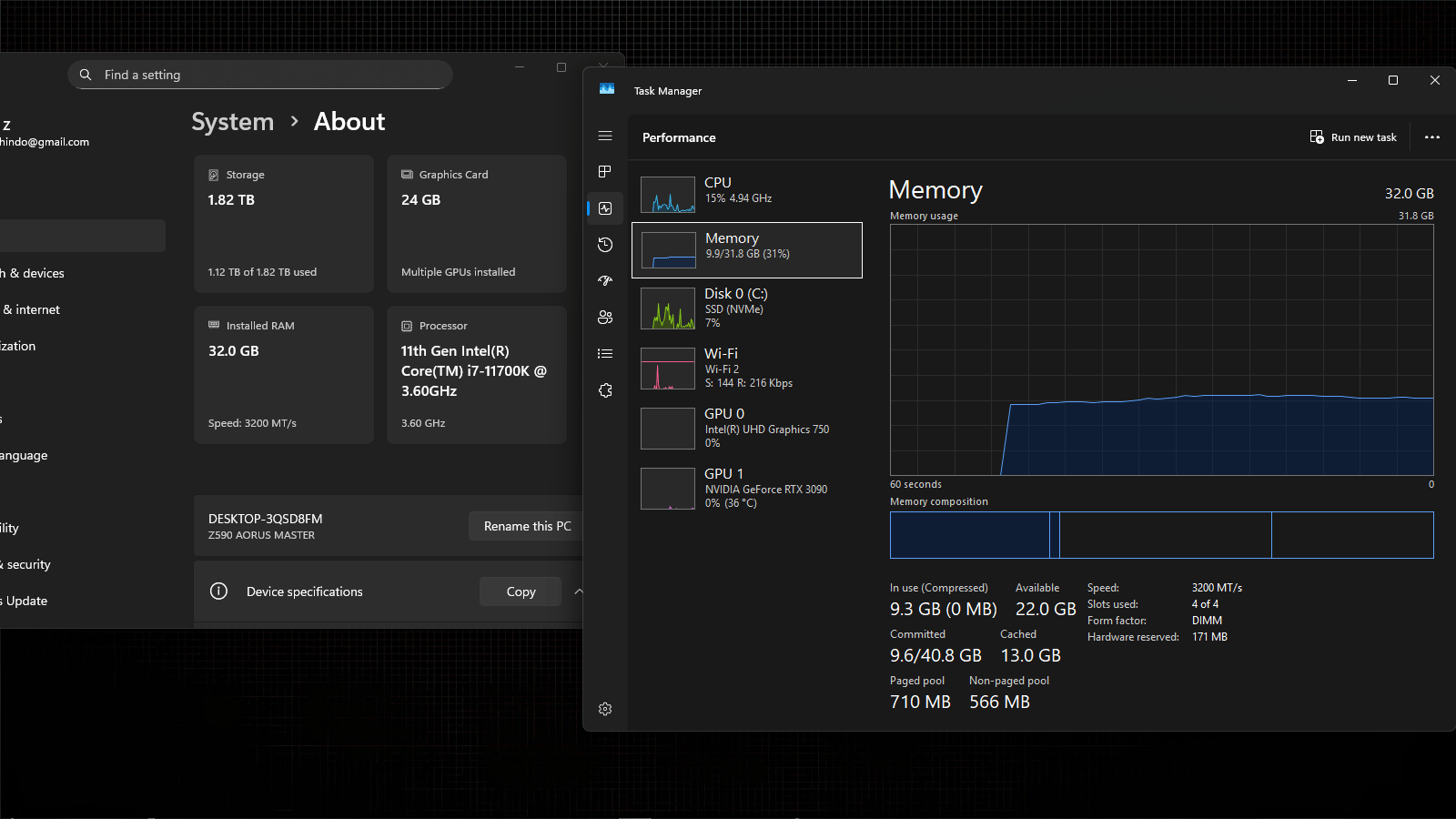Click the '22.0 GB' available memory value

1046,609
